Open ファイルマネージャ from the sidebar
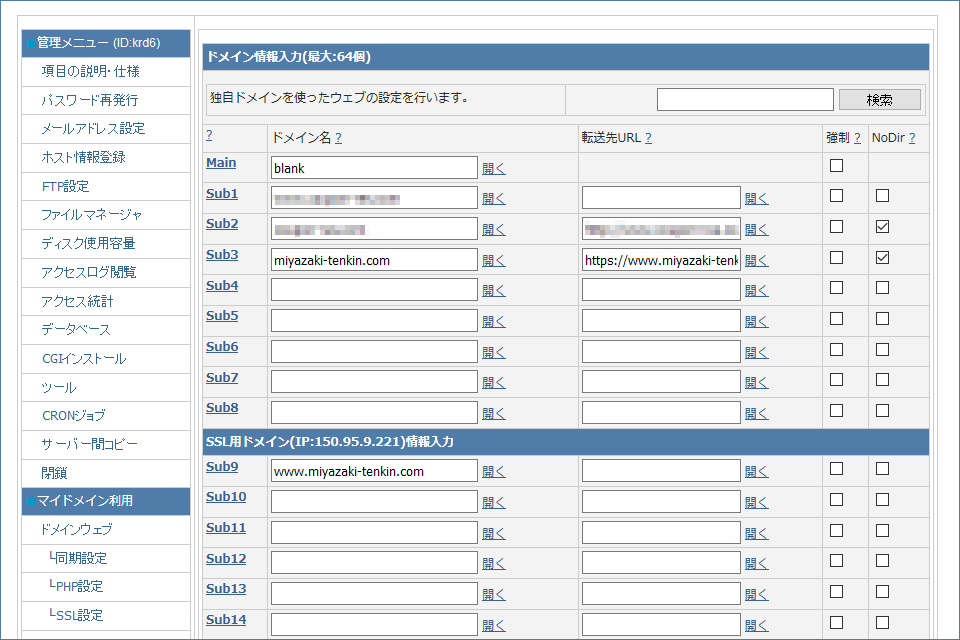The image size is (960, 640). 91,214
